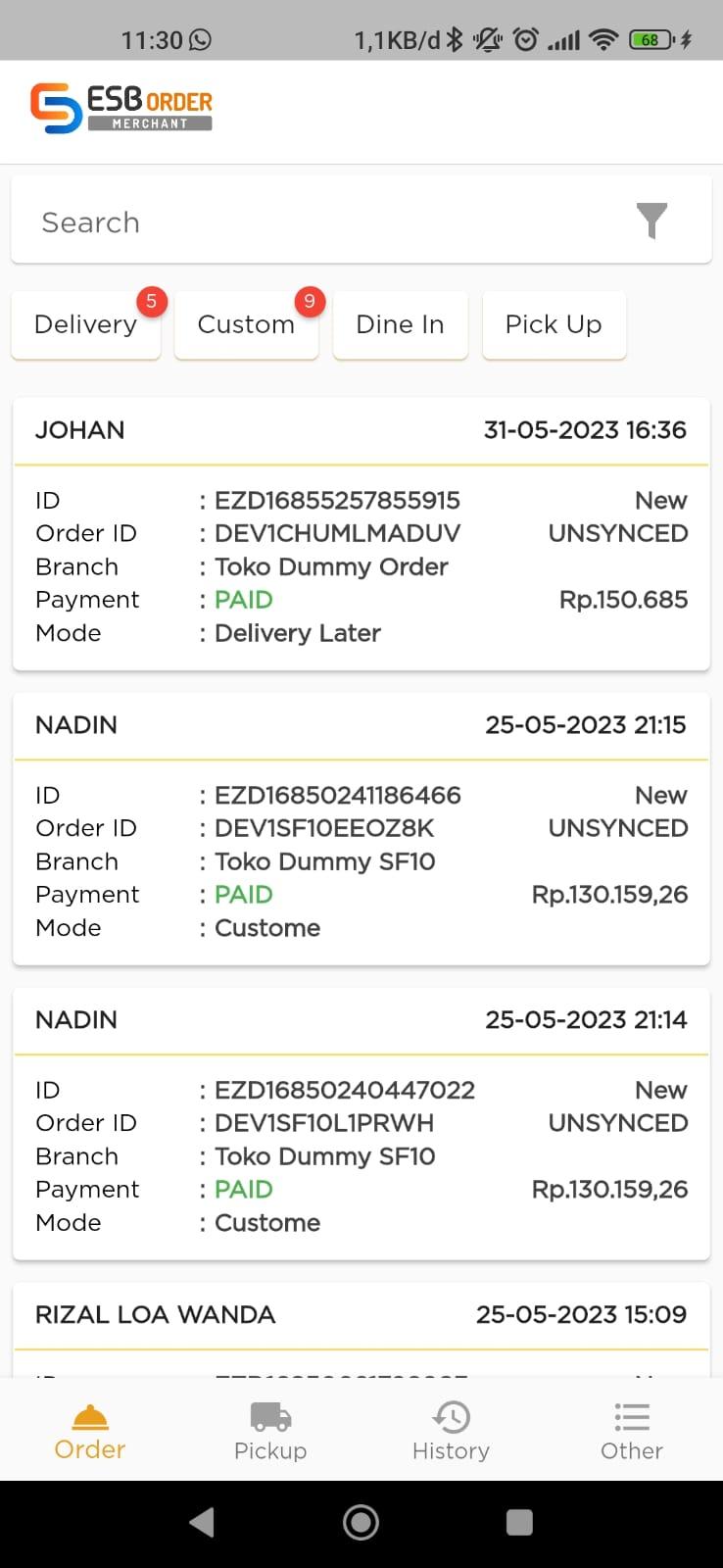Select the Custom order filter
This screenshot has width=723, height=1568.
point(246,324)
